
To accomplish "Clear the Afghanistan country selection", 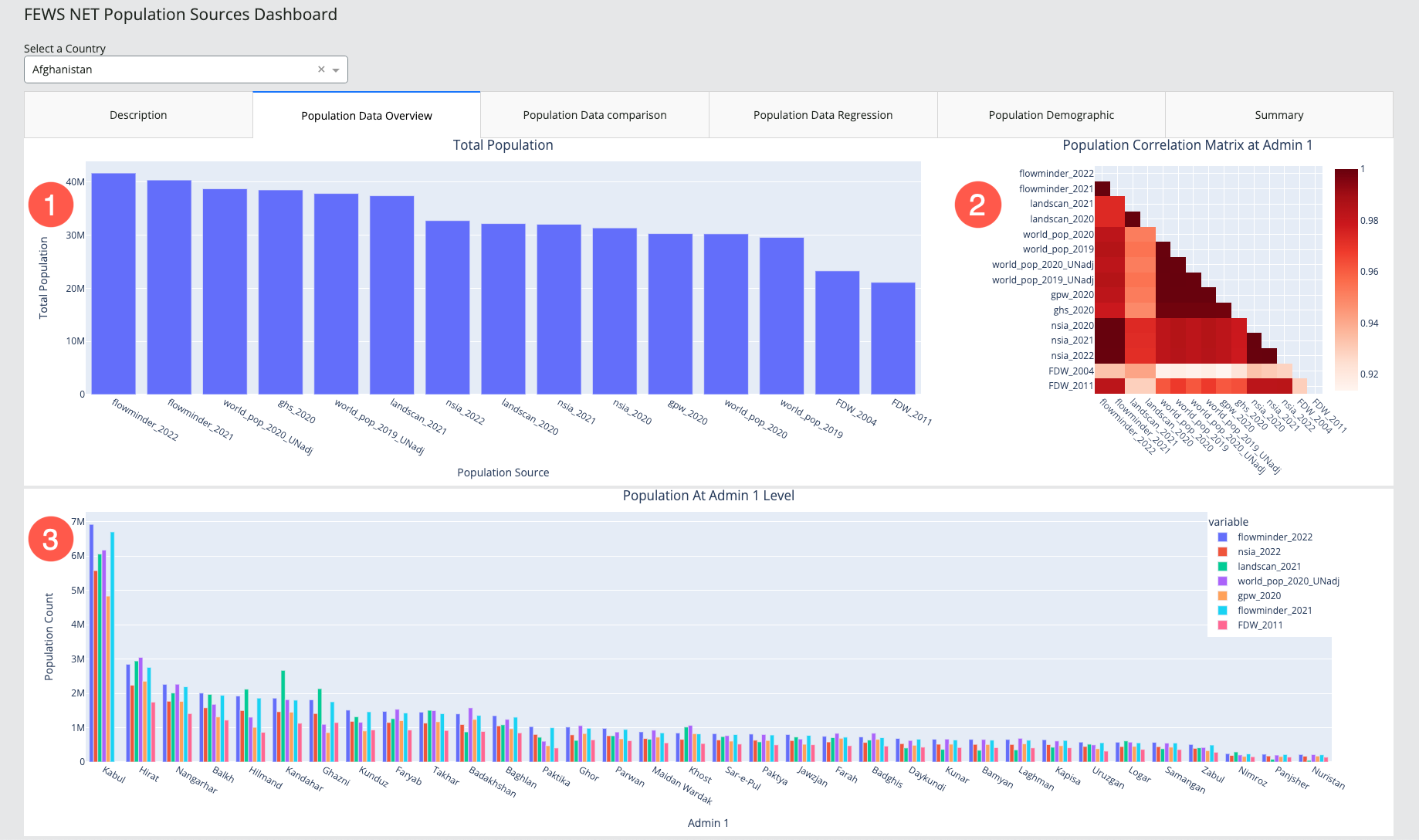I will pyautogui.click(x=321, y=69).
